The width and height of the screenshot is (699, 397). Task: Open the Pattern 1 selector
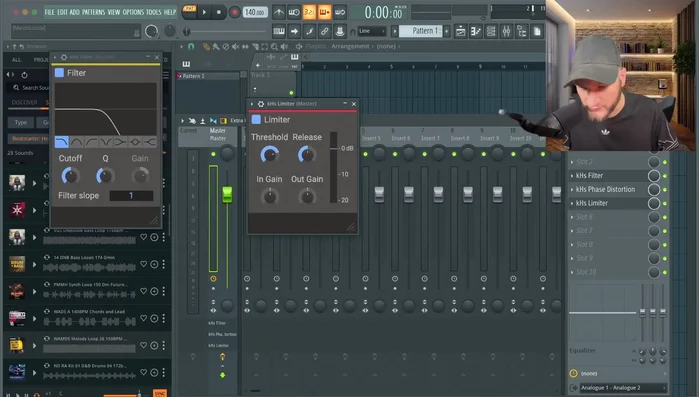[420, 31]
